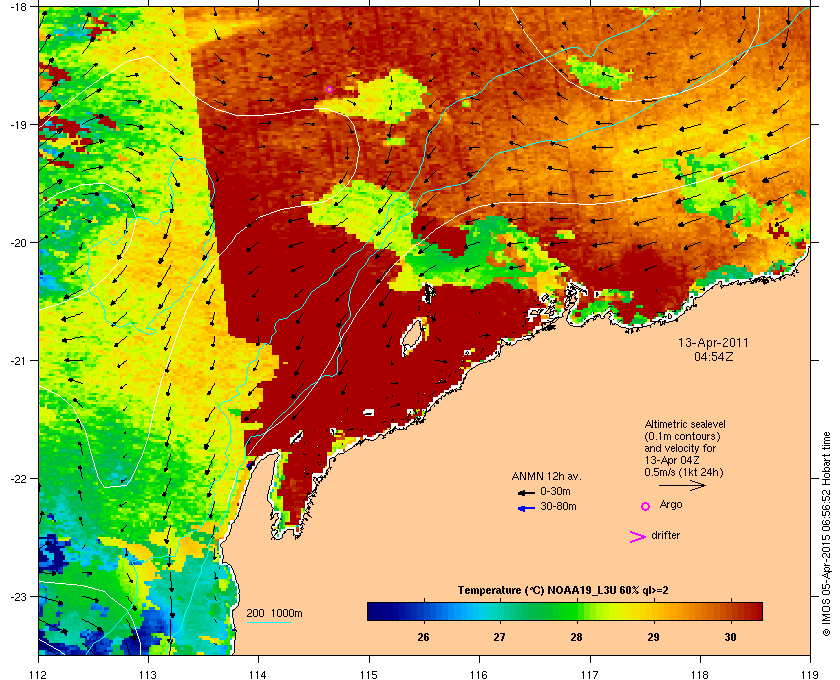
Task: Click the '200 1000m' bathymetry label
Action: (x=274, y=613)
